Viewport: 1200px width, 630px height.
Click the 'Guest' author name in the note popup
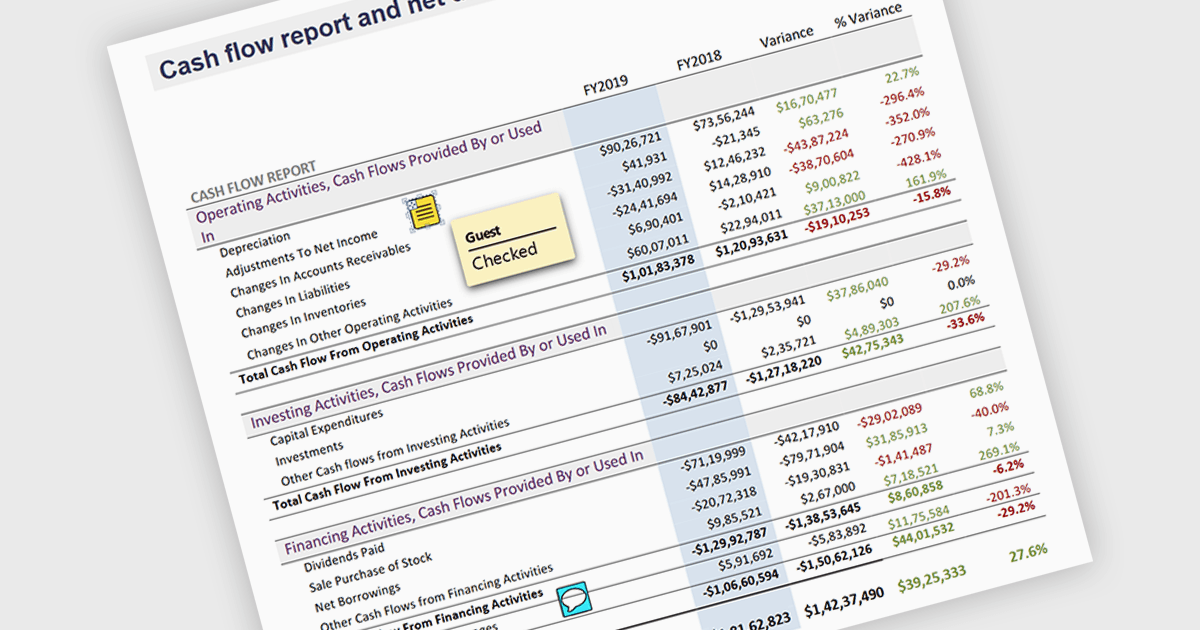pyautogui.click(x=484, y=233)
